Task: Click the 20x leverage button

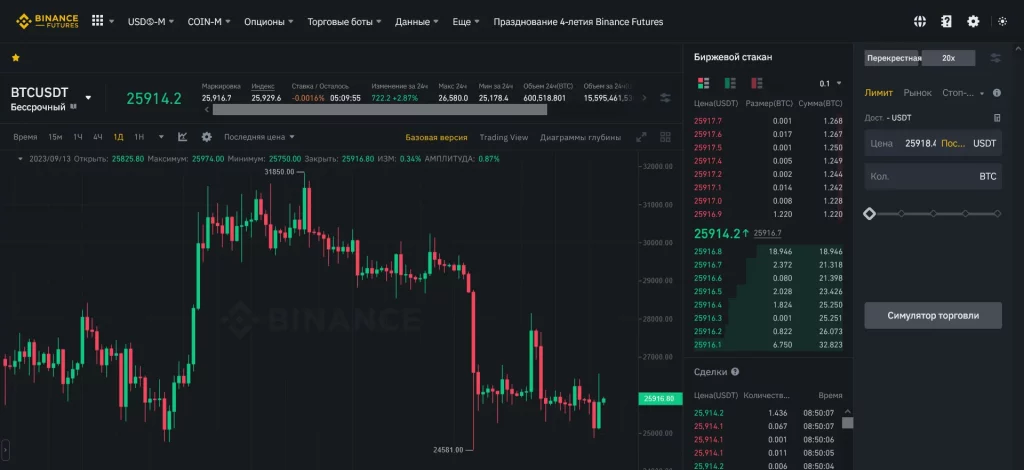Action: pos(948,58)
